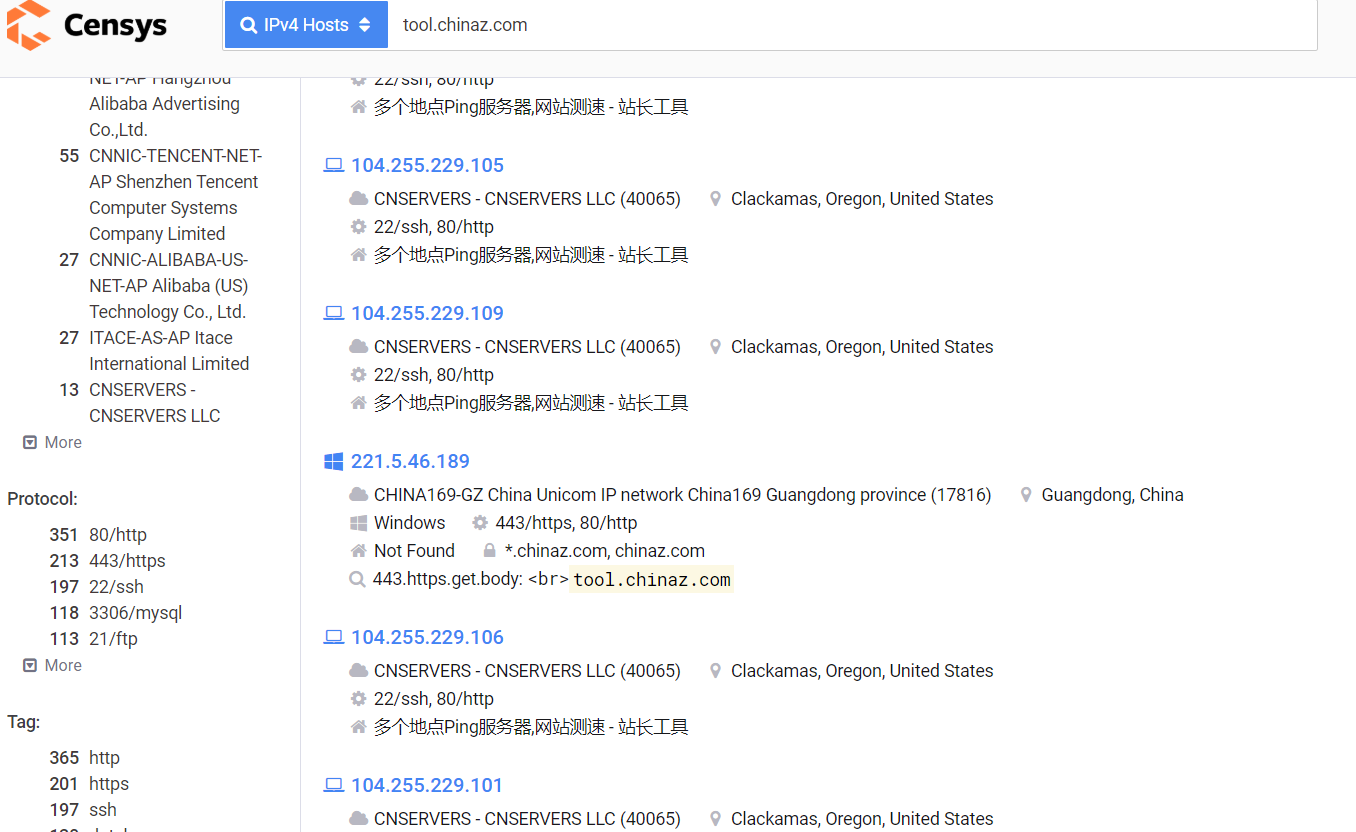Click Windows icon beside 221.5.46.189
1356x832 pixels.
334,461
